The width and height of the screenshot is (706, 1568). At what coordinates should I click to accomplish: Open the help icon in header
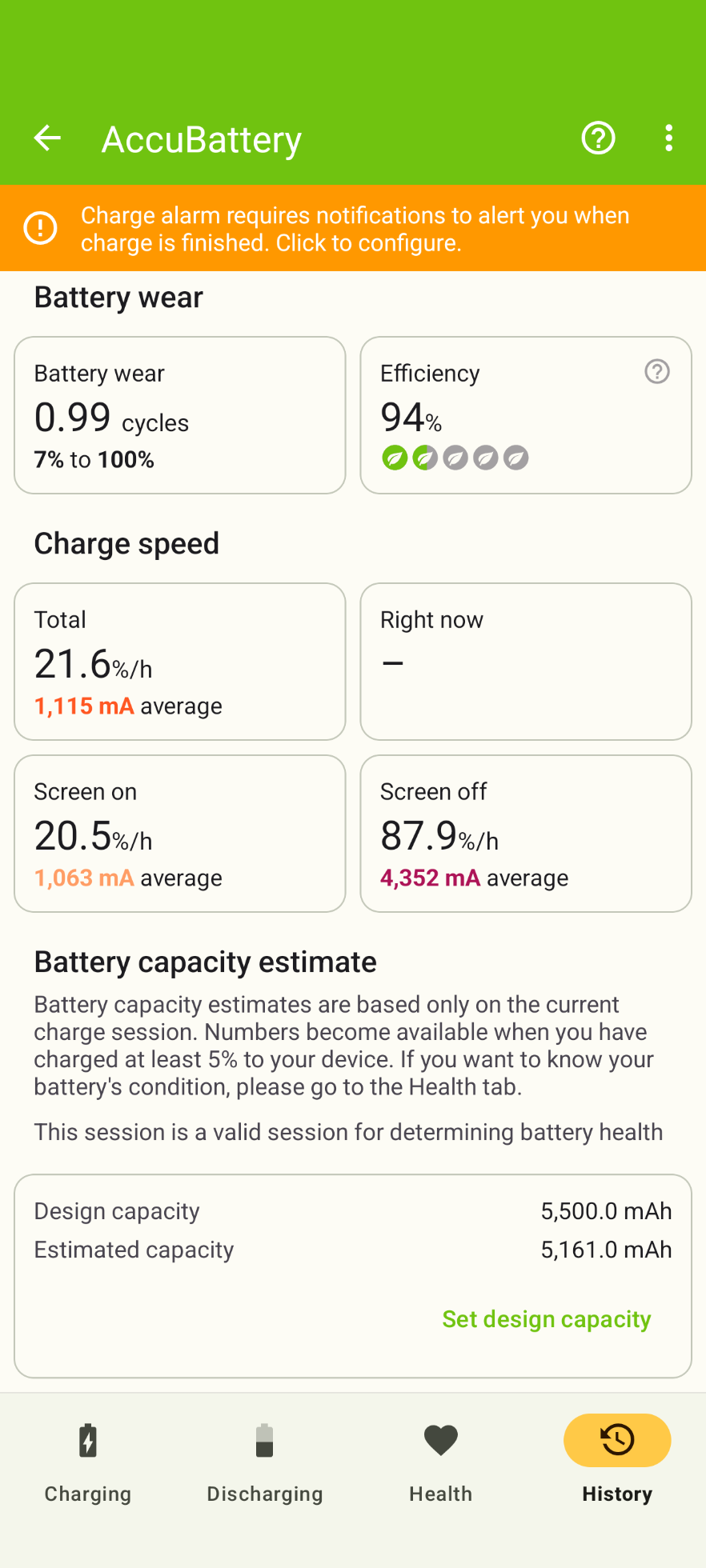coord(598,138)
